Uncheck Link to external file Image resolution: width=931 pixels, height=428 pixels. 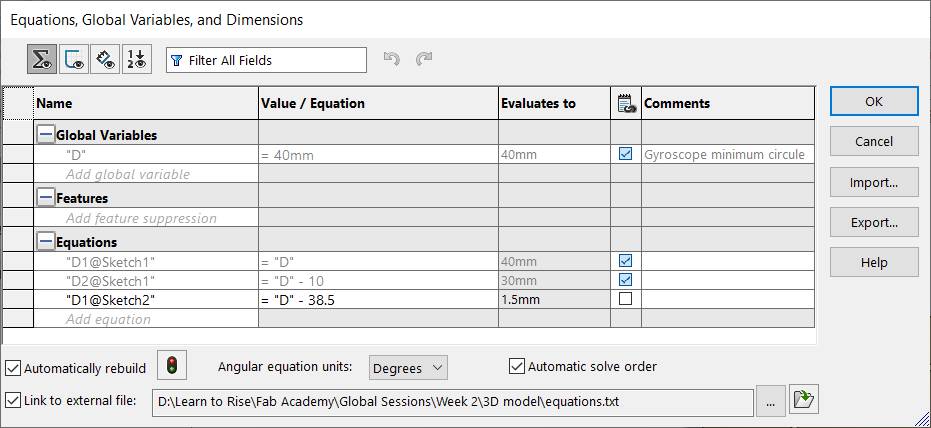13,401
